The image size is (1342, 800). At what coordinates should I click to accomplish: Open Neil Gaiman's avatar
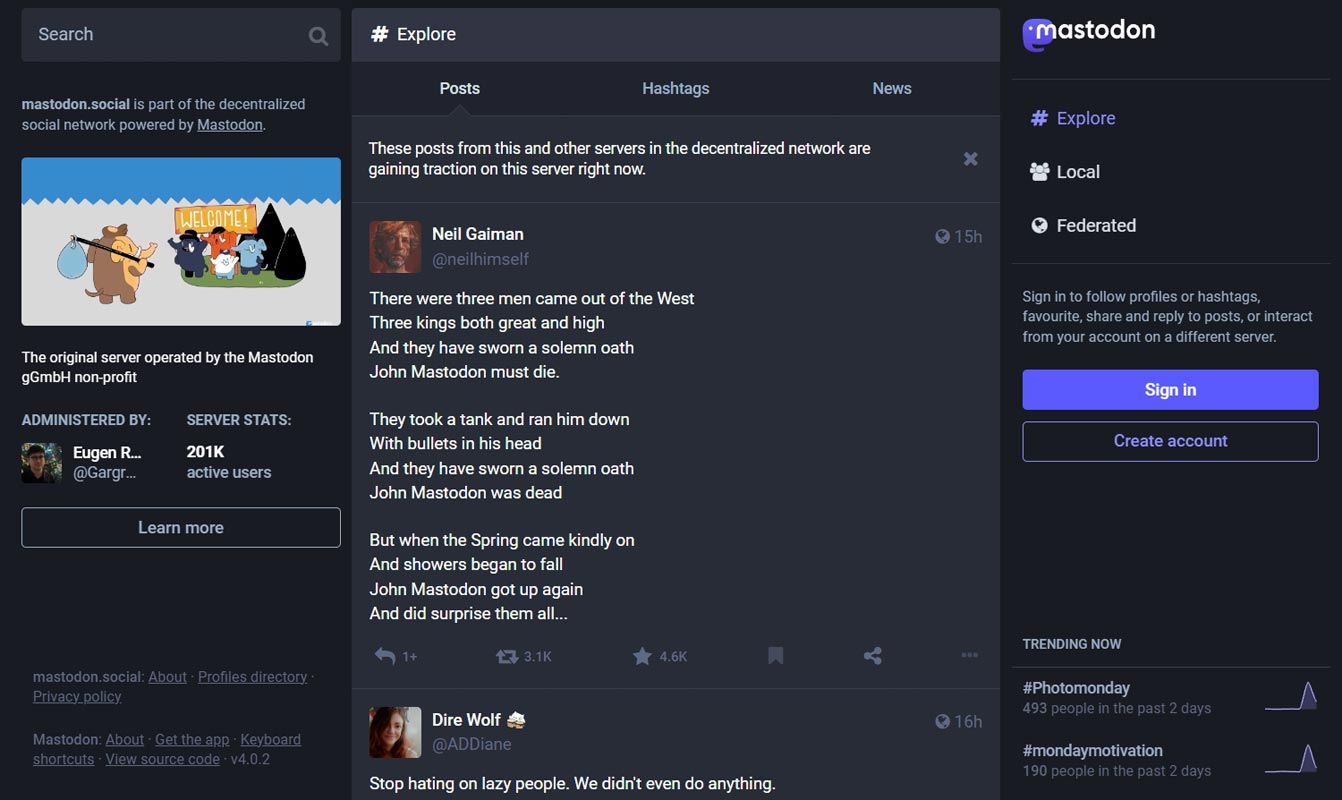click(x=395, y=247)
